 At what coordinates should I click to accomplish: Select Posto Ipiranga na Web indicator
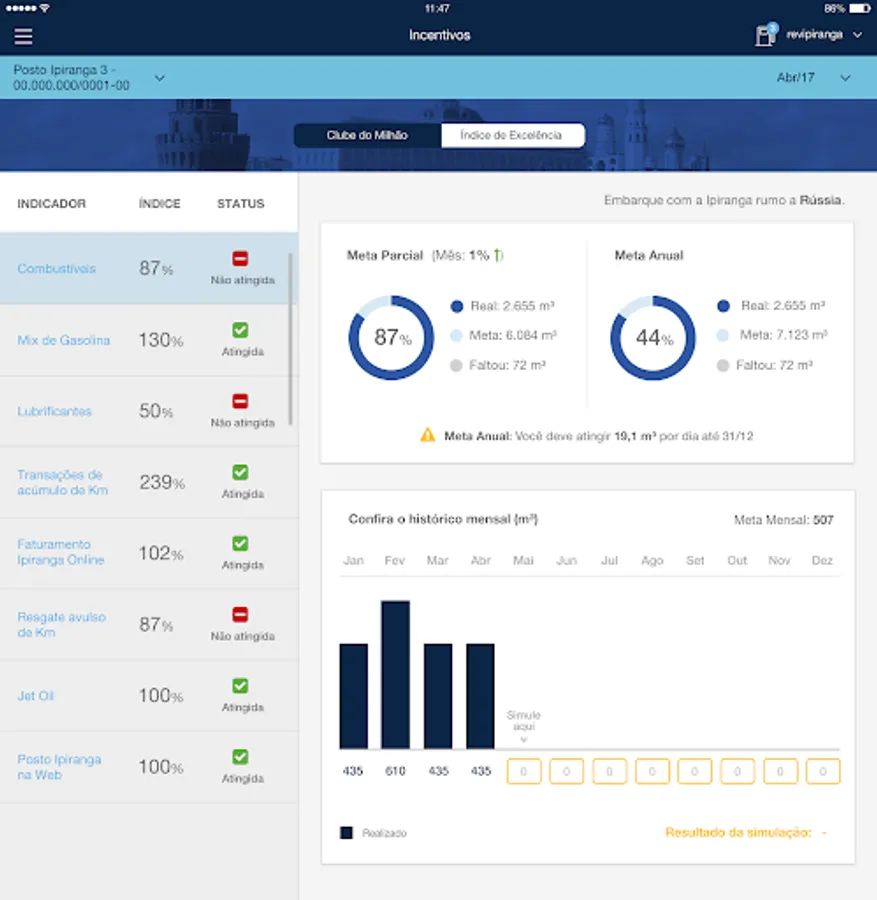pos(149,767)
